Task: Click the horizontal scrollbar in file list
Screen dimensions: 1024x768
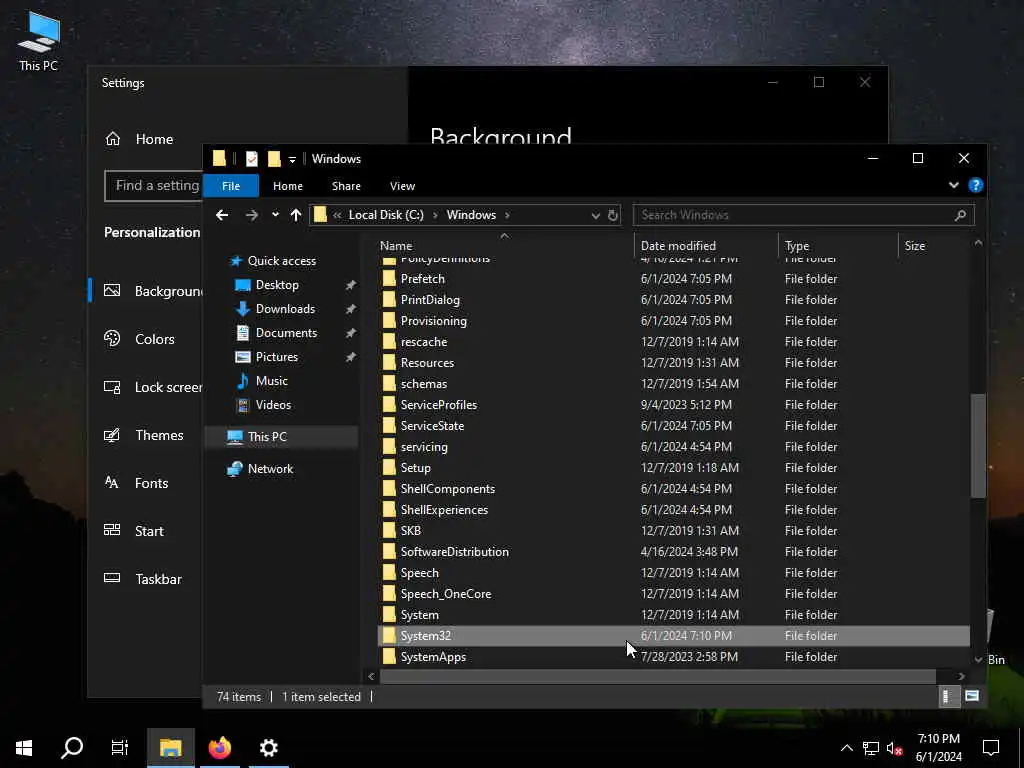Action: click(658, 677)
